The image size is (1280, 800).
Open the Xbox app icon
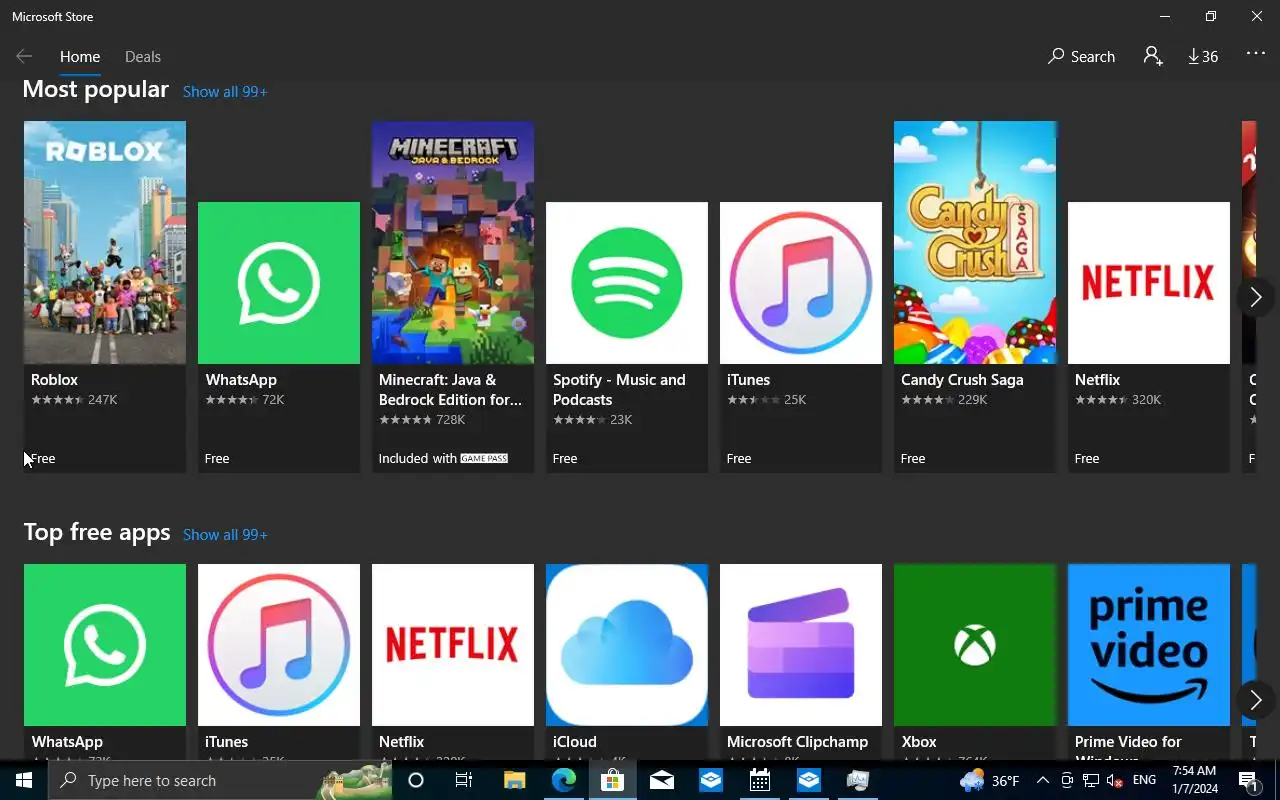click(x=975, y=645)
